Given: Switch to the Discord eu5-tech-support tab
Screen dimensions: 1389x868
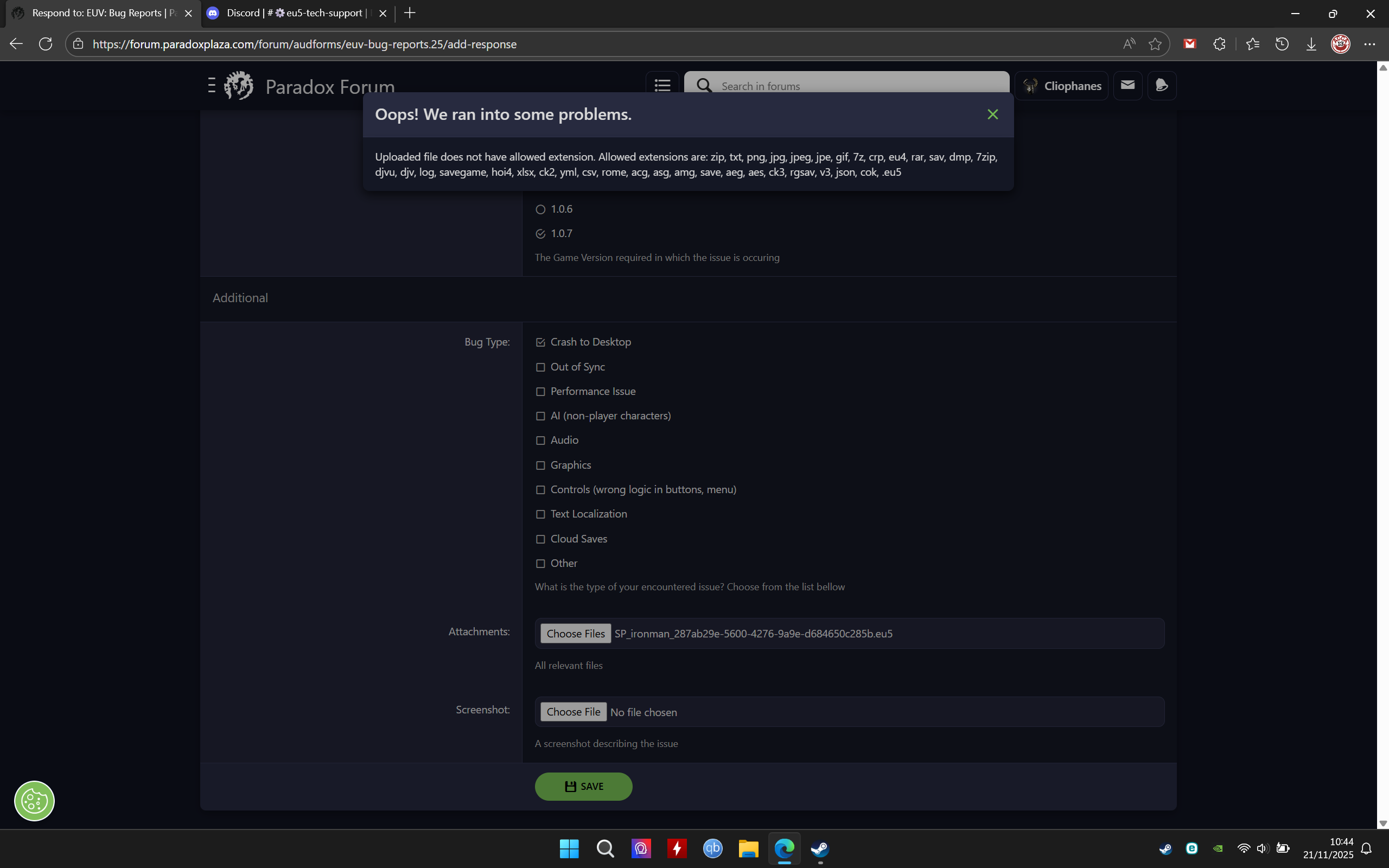Looking at the screenshot, I should coord(296,13).
